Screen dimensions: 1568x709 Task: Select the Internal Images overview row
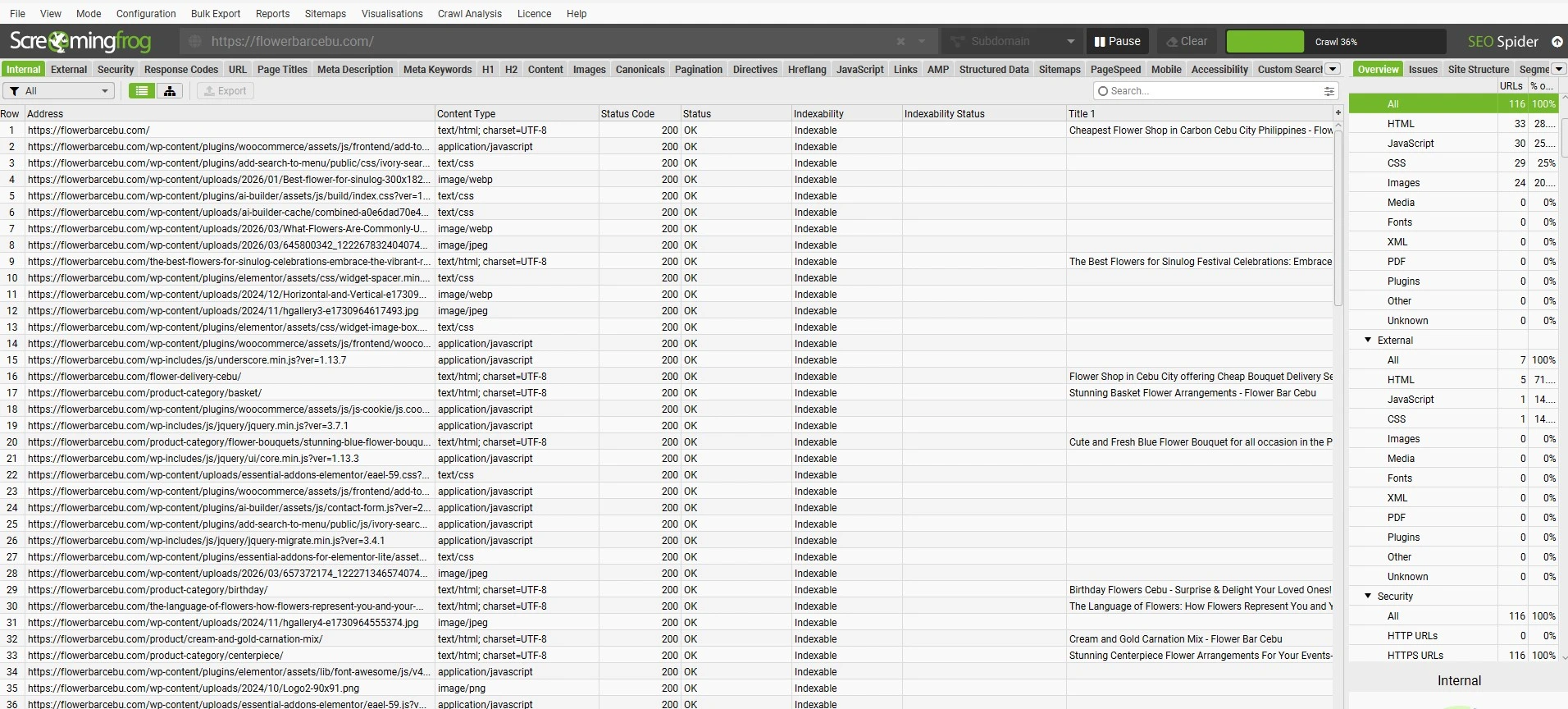1452,182
